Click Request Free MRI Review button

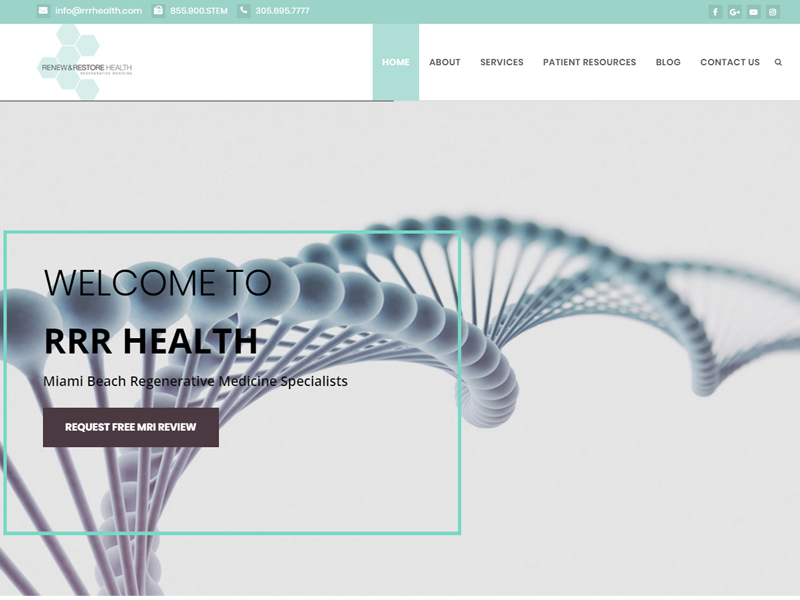point(131,427)
